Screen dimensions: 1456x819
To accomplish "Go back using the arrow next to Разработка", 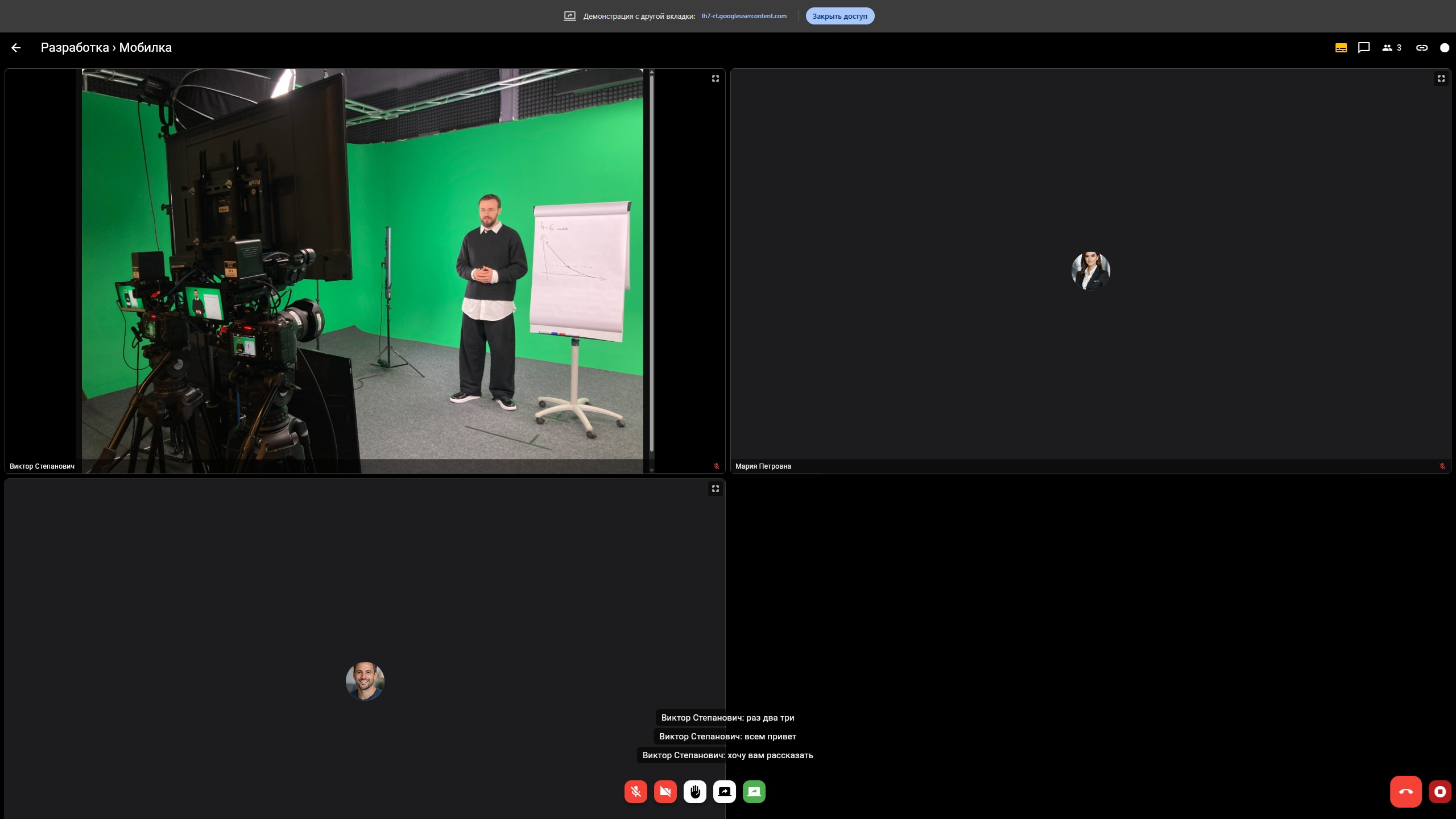I will click(x=16, y=48).
